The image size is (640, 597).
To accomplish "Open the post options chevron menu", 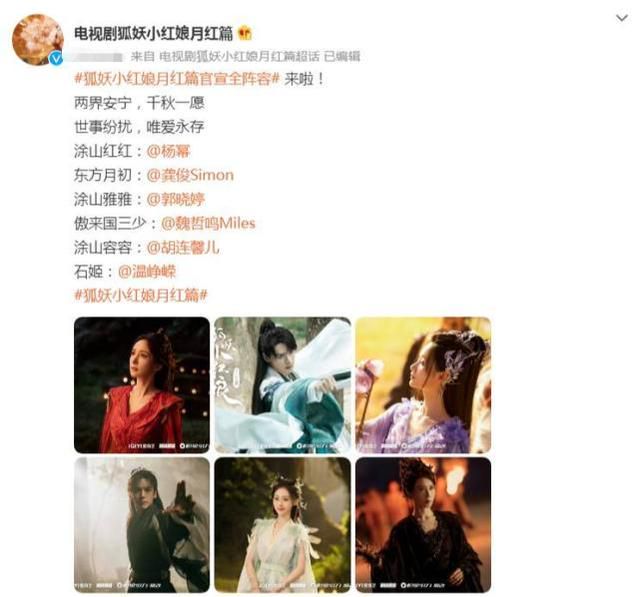I will (621, 18).
